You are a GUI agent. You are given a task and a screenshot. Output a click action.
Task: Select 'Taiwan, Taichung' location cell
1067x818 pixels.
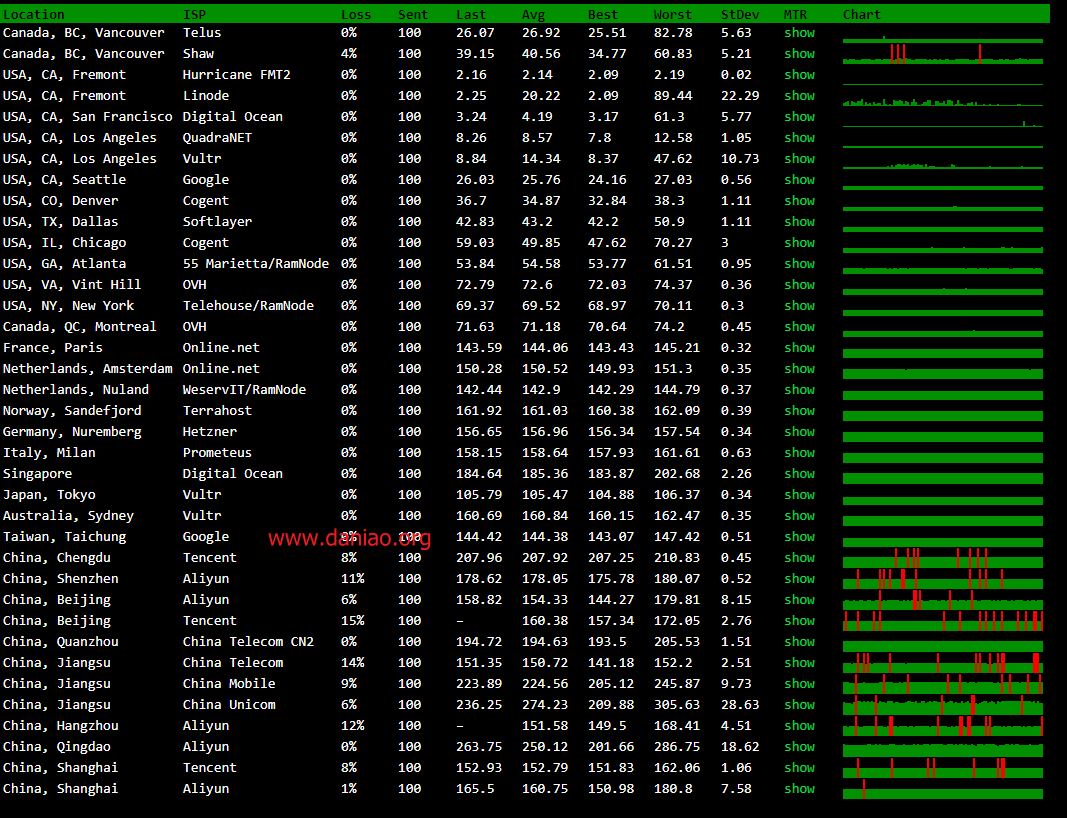65,537
